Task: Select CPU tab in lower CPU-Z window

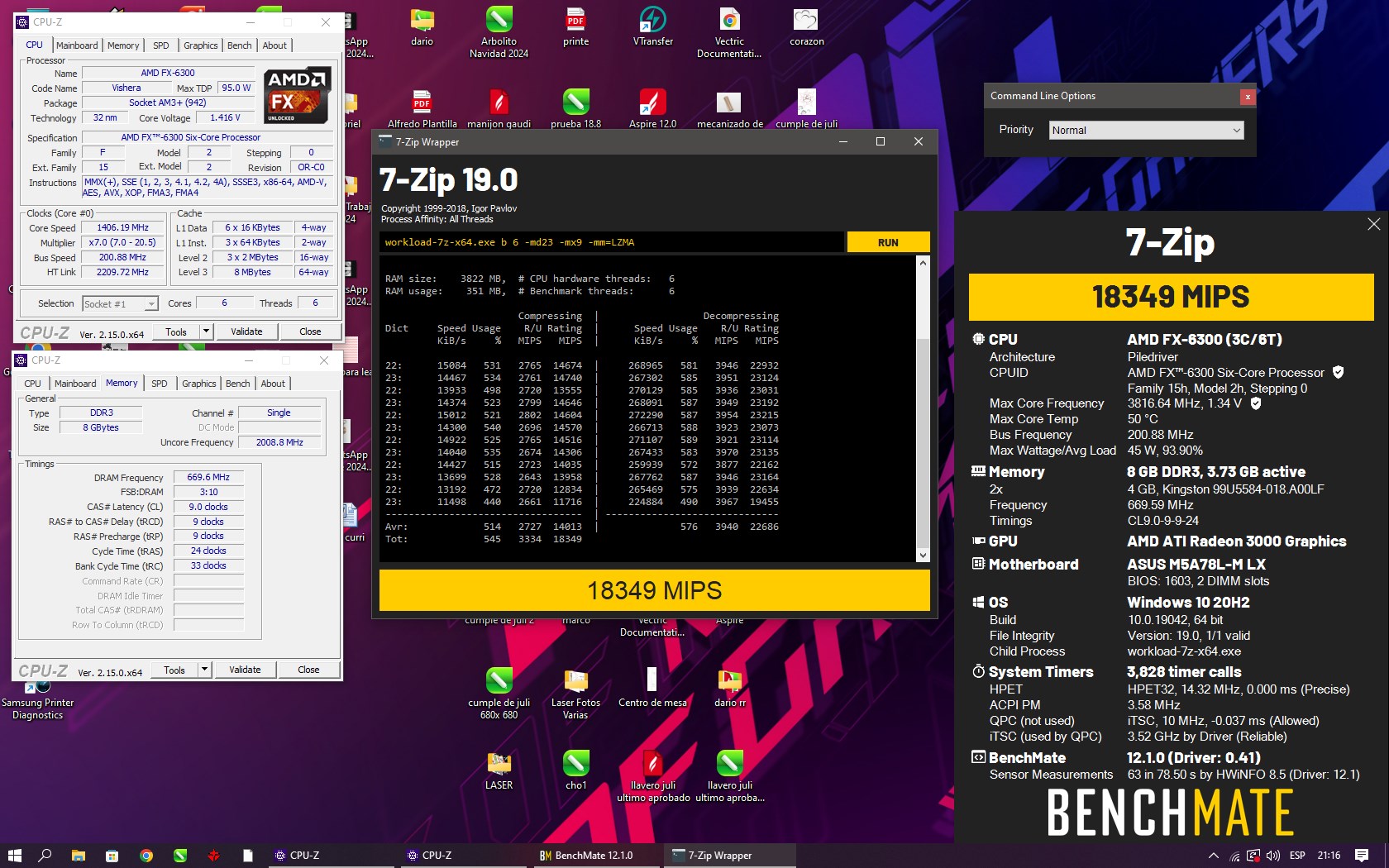Action: pos(32,384)
